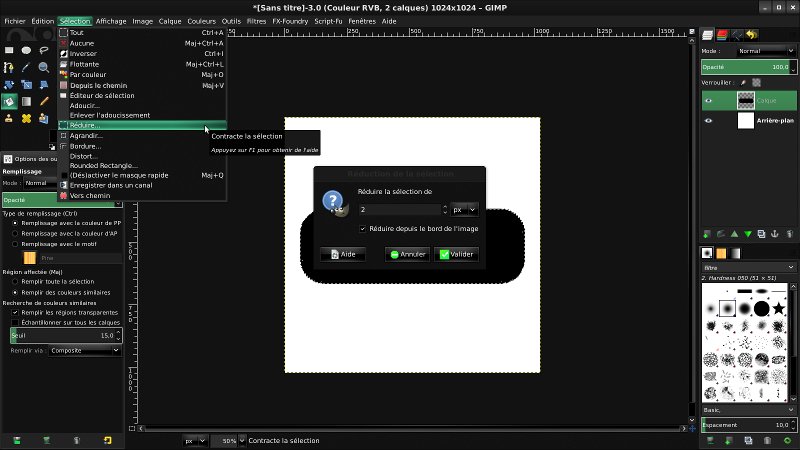Select the Paths tool
This screenshot has height=450, width=800.
(9, 67)
